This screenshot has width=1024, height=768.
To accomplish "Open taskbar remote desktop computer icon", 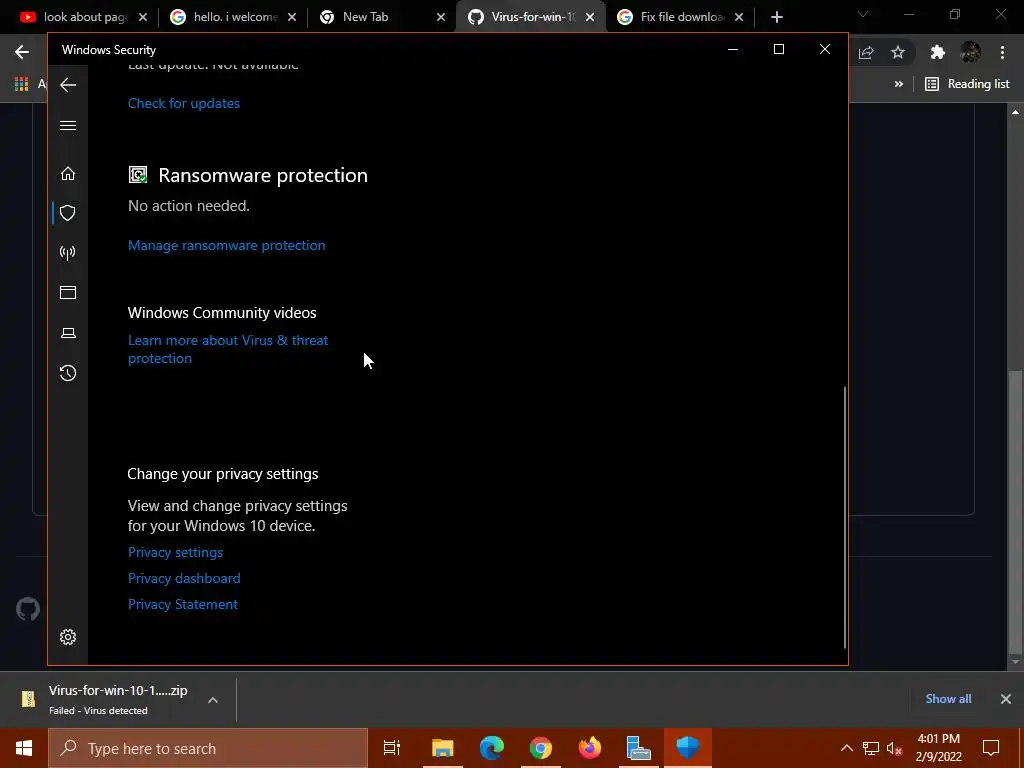I will [x=638, y=748].
